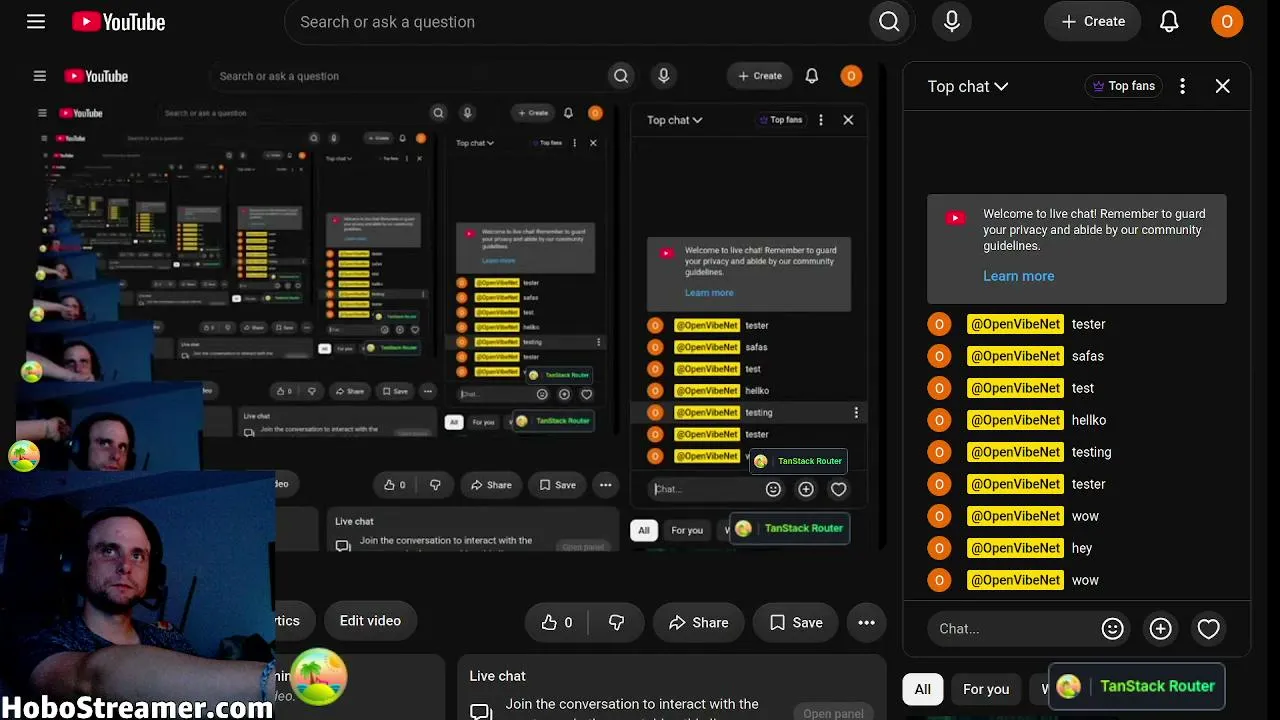
Task: Click the "Live chat" heading below the video
Action: [x=498, y=676]
